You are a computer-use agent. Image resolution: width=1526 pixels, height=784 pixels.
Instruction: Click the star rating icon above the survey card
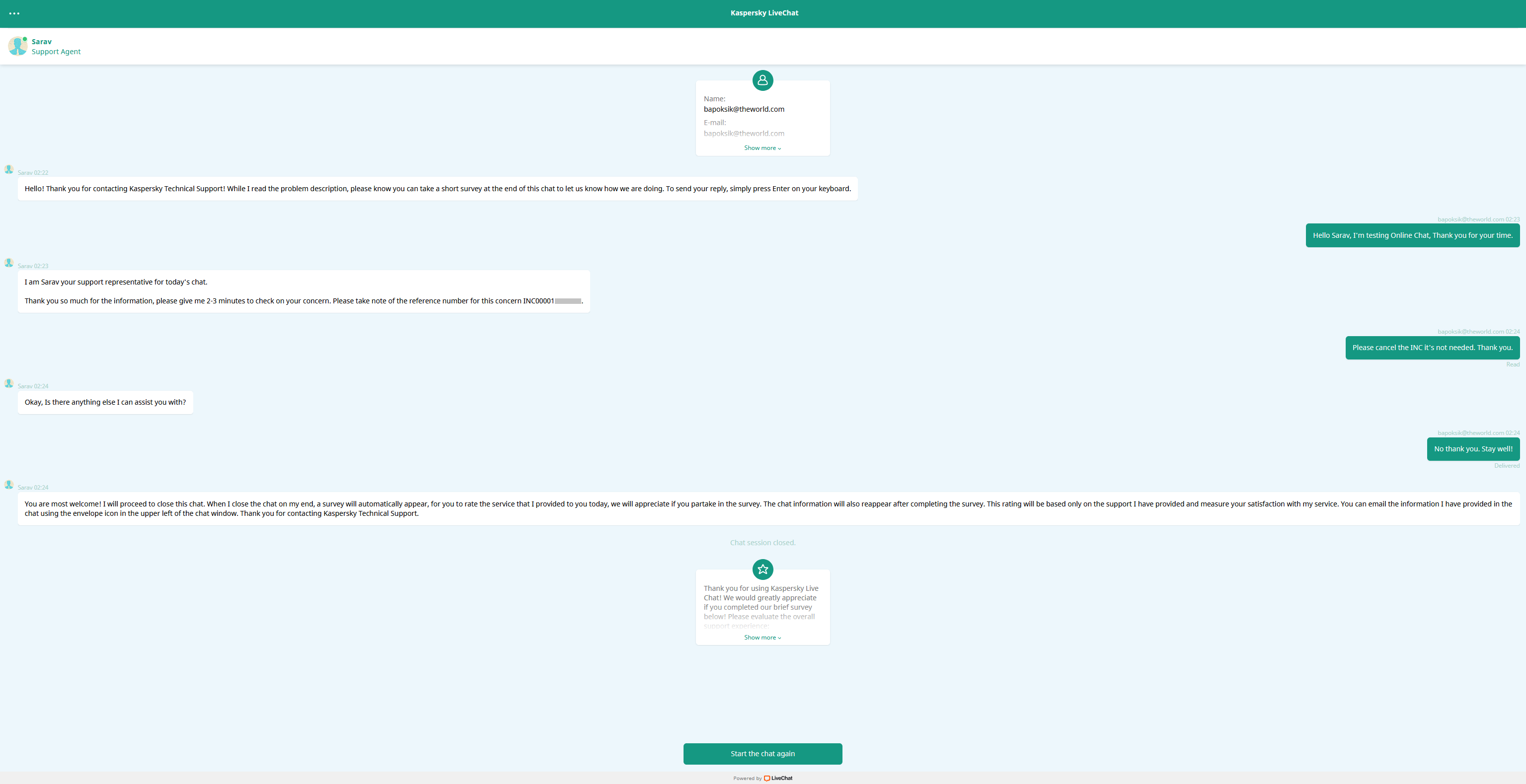[x=763, y=569]
